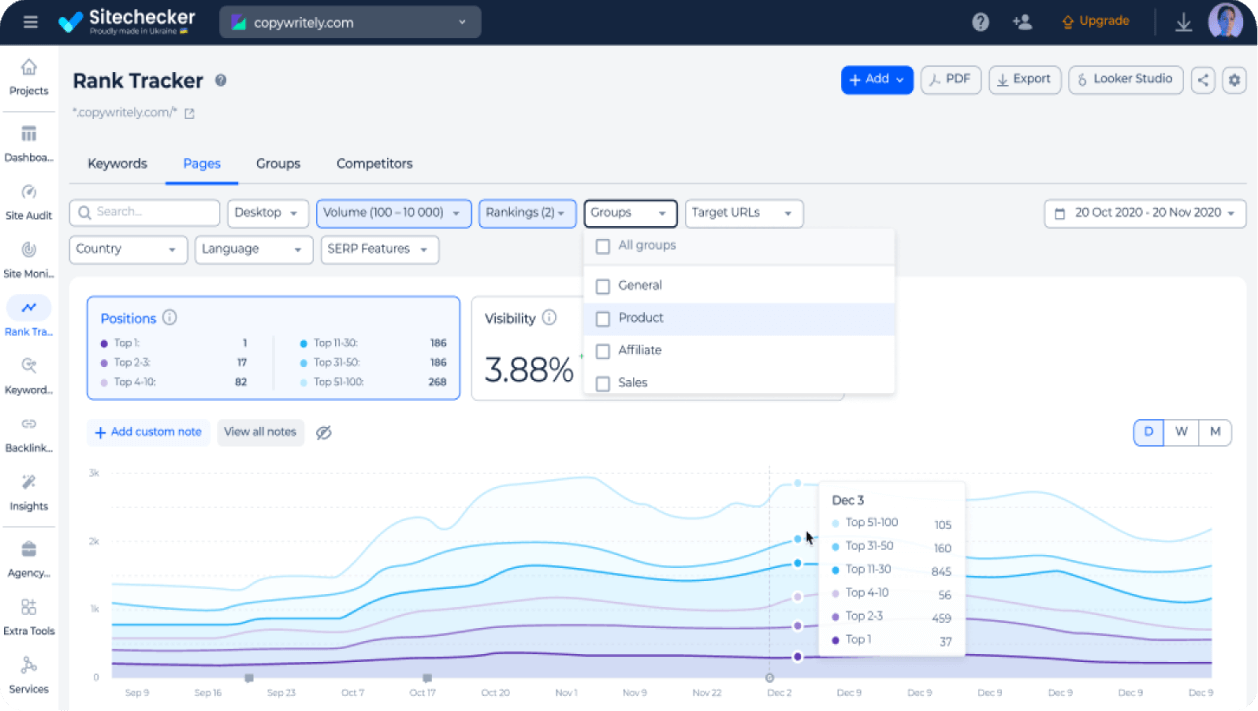Screen dimensions: 1258x711
Task: Click the help icon next to Rank Tracker title
Action: [x=221, y=81]
